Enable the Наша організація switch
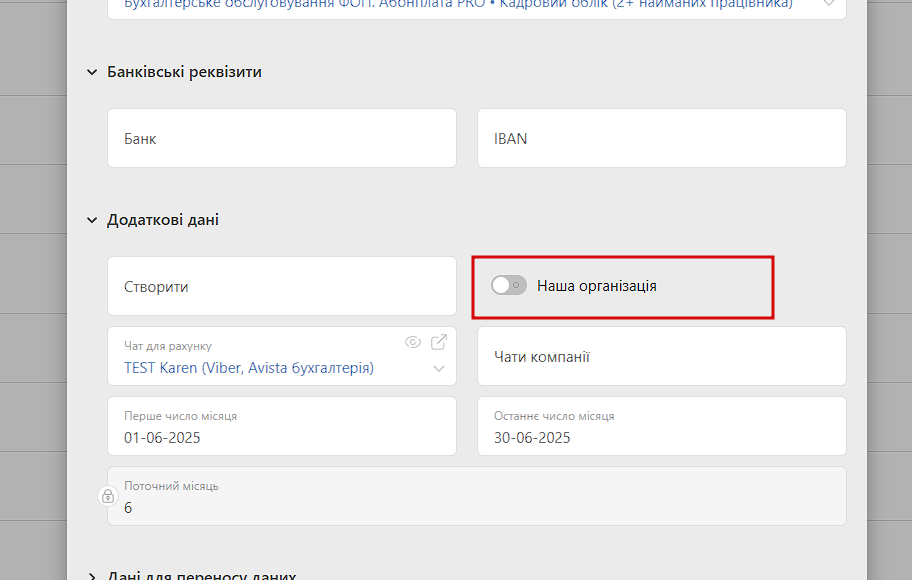The width and height of the screenshot is (912, 580). click(509, 286)
